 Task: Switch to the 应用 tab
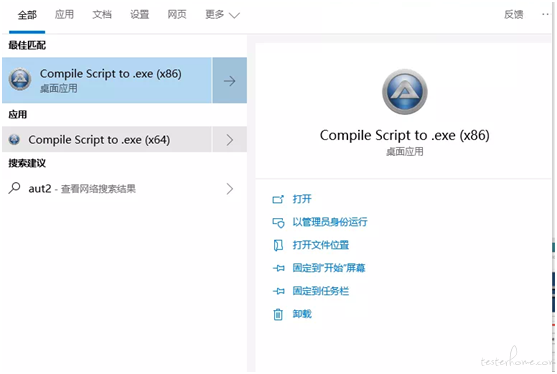coord(64,15)
